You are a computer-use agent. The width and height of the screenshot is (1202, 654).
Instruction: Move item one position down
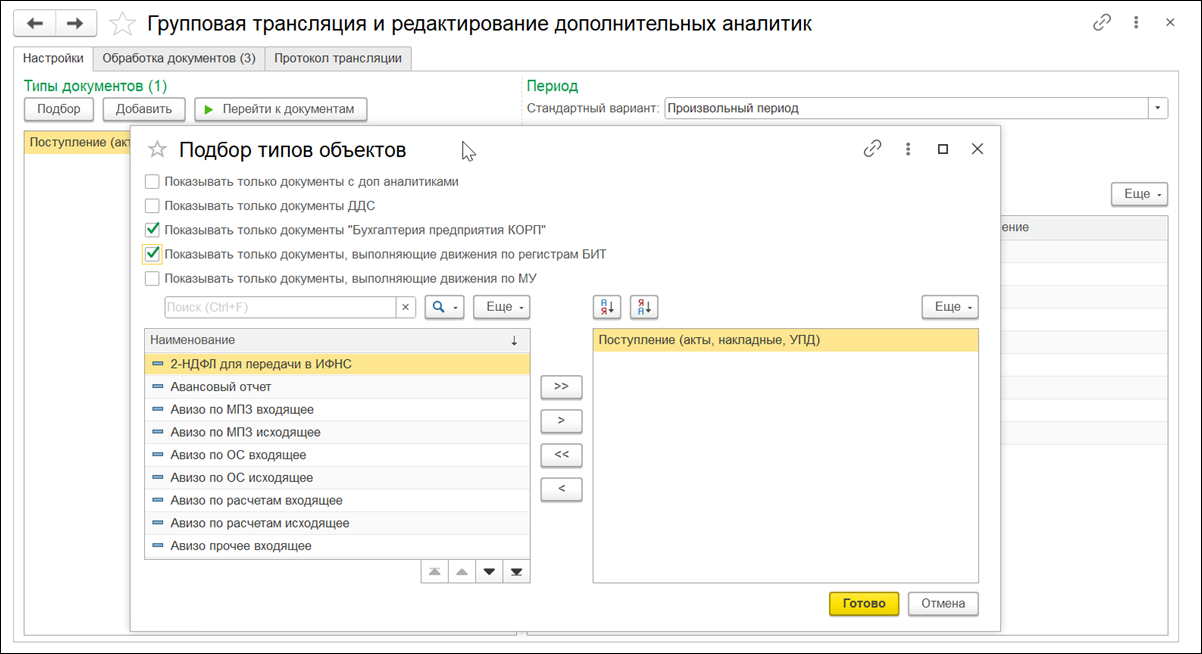click(489, 571)
